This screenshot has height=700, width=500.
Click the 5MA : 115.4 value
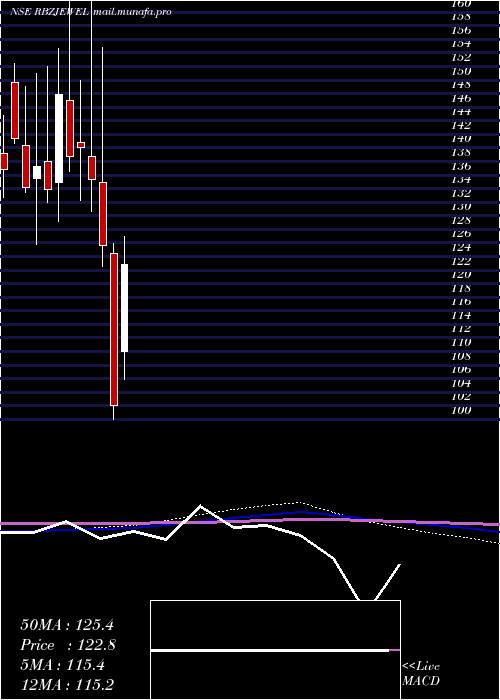coord(62,665)
